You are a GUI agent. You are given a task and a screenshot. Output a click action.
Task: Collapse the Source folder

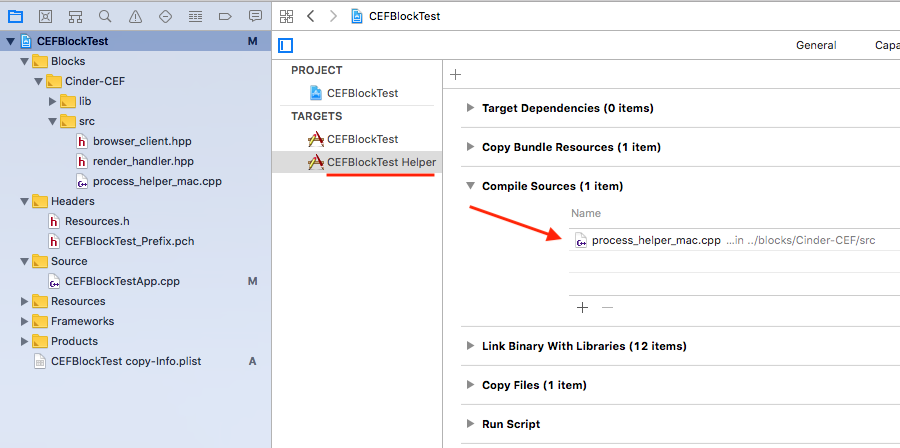pos(24,262)
